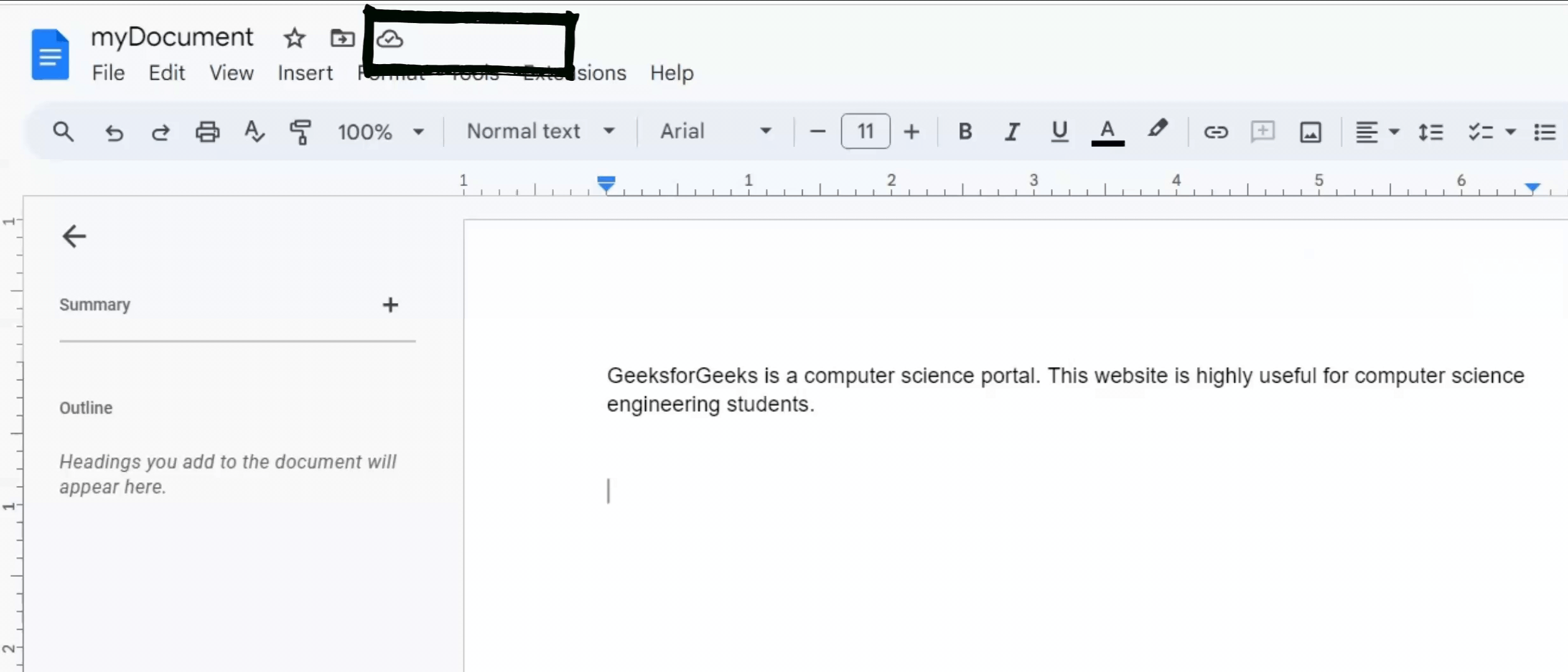Screen dimensions: 1568x672
Task: Click the redo arrow icon
Action: 161,132
